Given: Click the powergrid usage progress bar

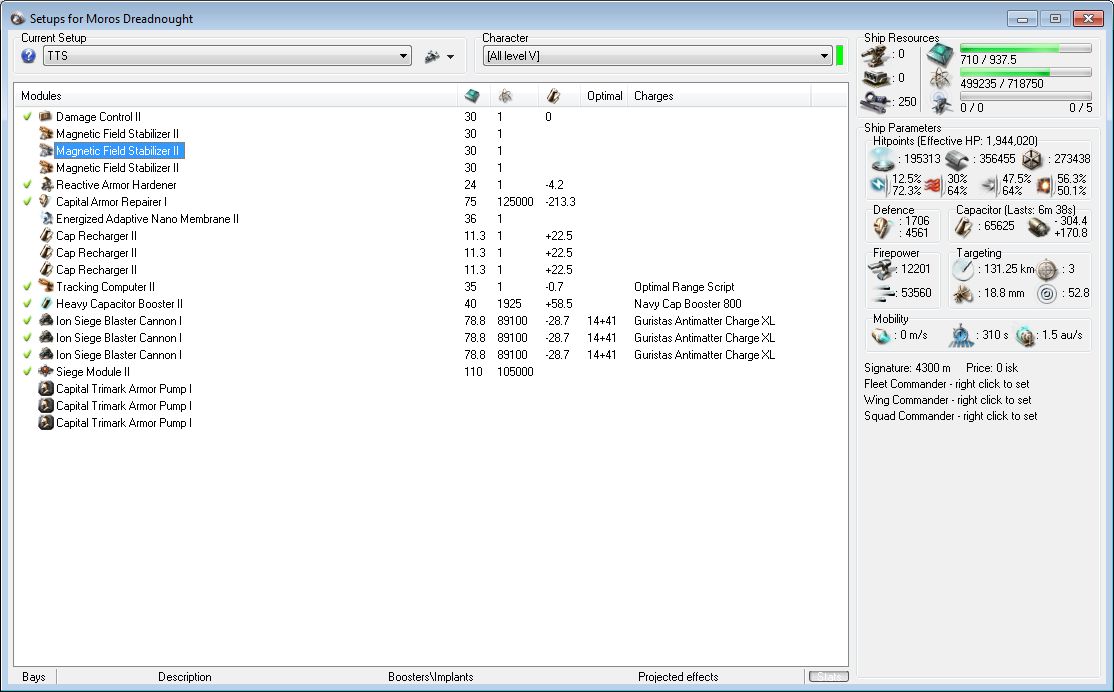Looking at the screenshot, I should coord(1025,72).
